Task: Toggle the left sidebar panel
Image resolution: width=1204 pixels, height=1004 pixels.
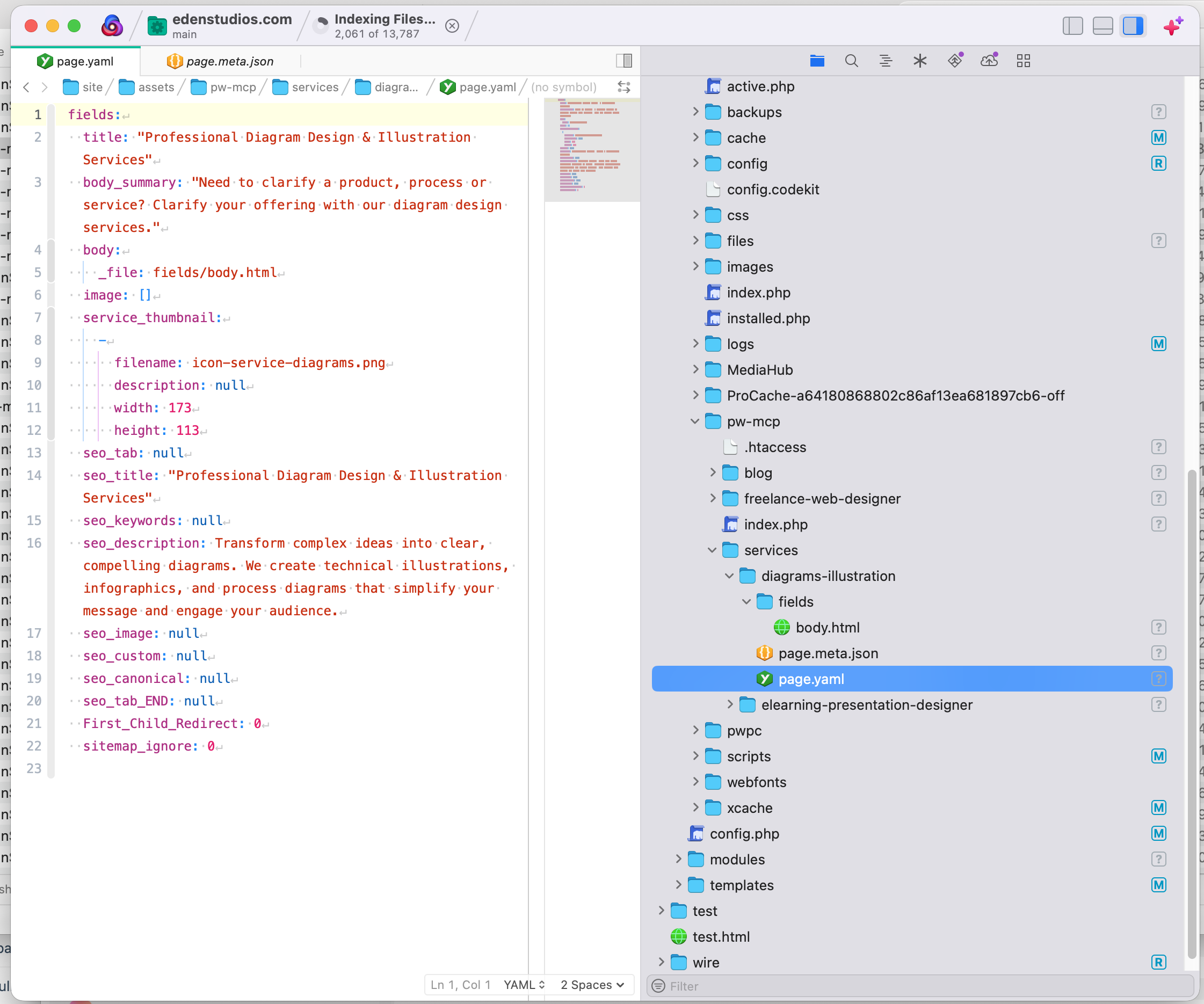Action: point(1072,26)
